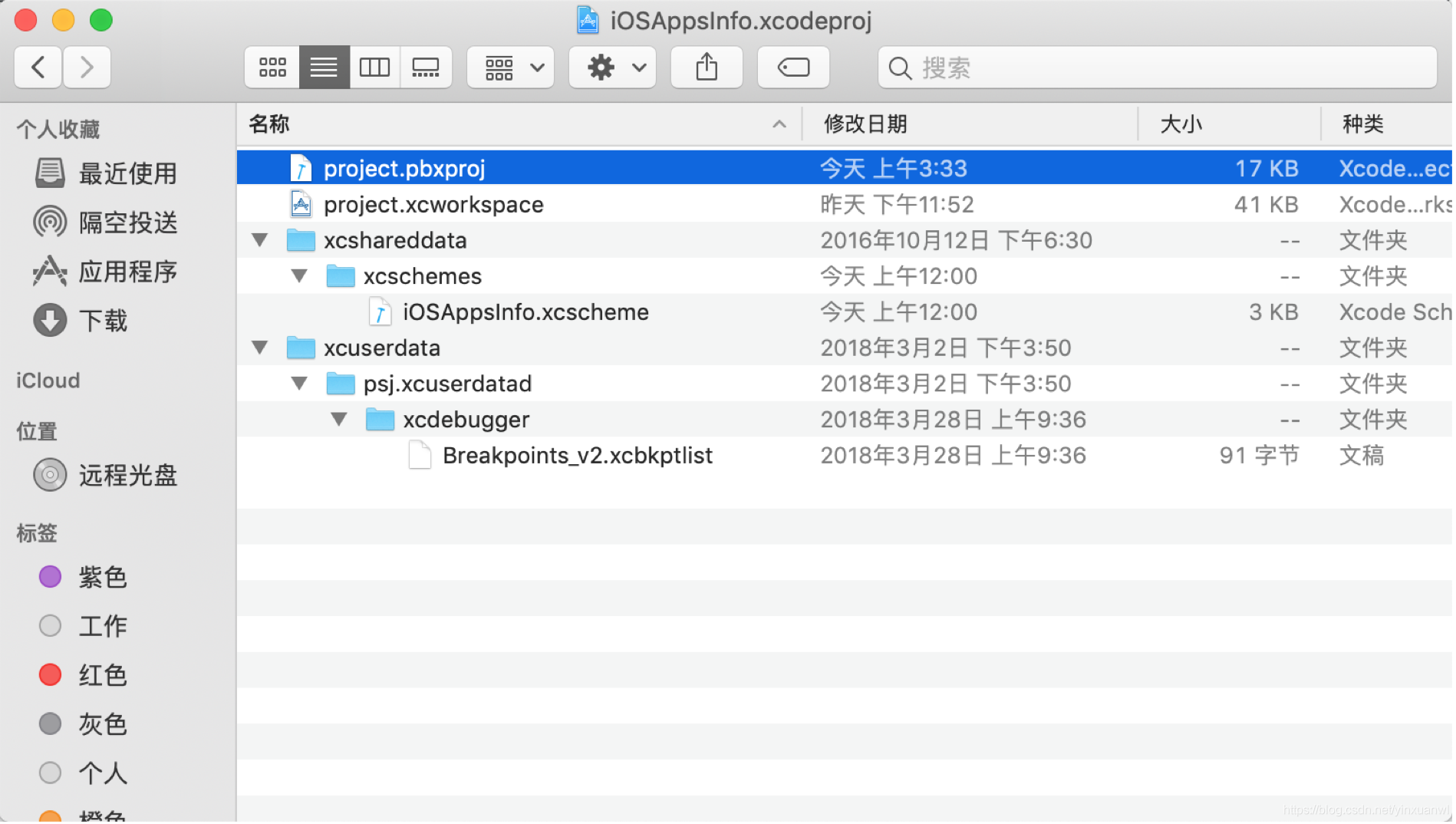Select the iOSAppsInfo.xcscheme file icon
1456x824 pixels.
(x=380, y=312)
